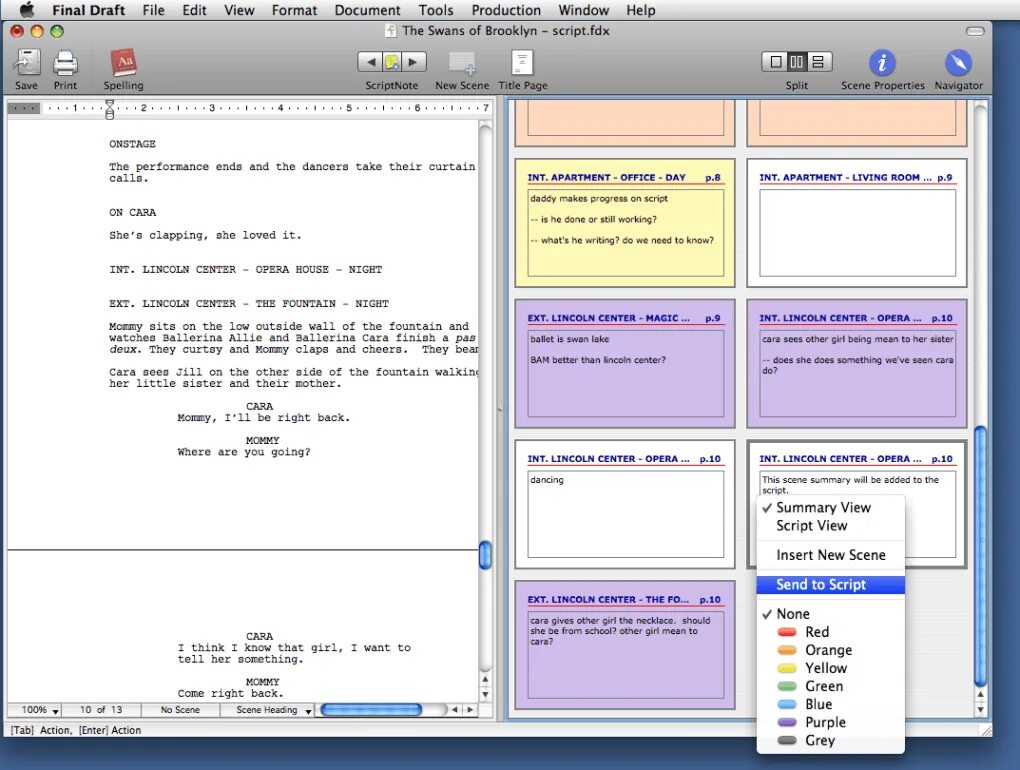The width and height of the screenshot is (1020, 770).
Task: Click the ruler indent marker
Action: coord(109,109)
